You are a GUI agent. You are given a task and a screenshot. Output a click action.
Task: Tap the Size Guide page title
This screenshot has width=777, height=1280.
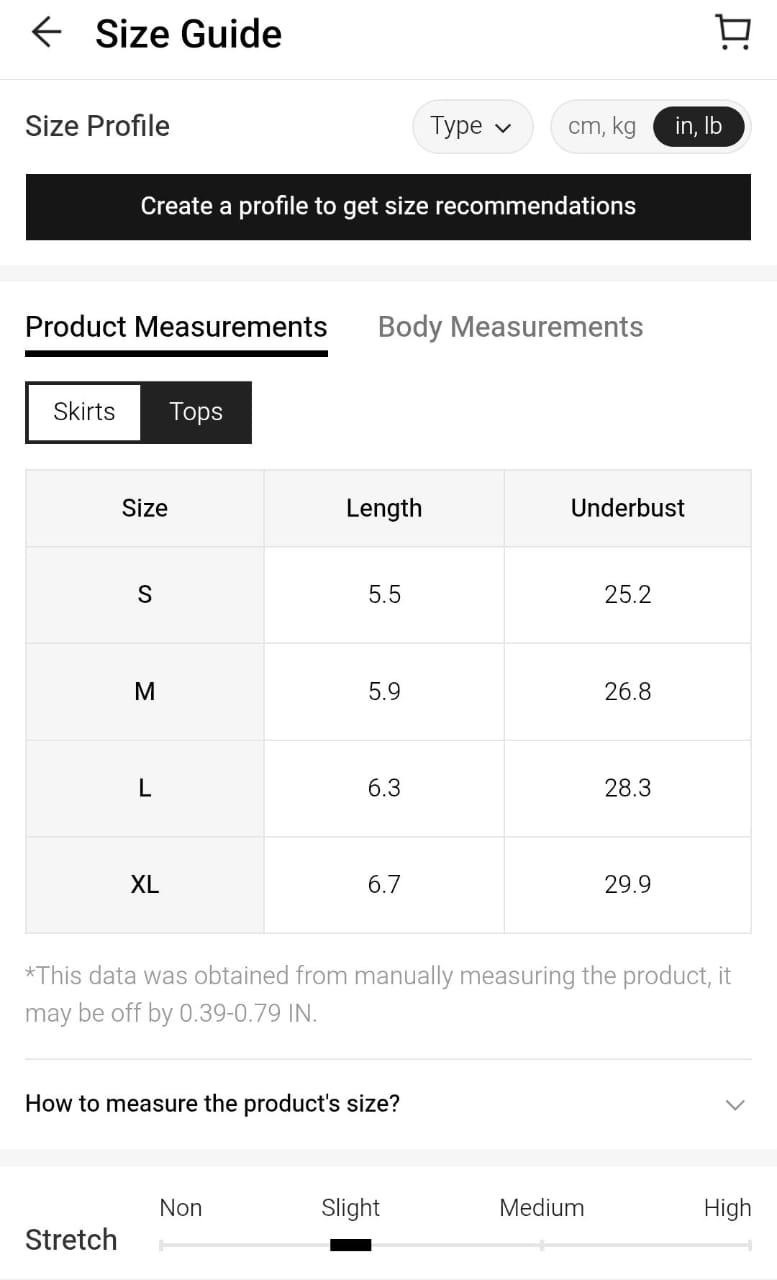188,34
